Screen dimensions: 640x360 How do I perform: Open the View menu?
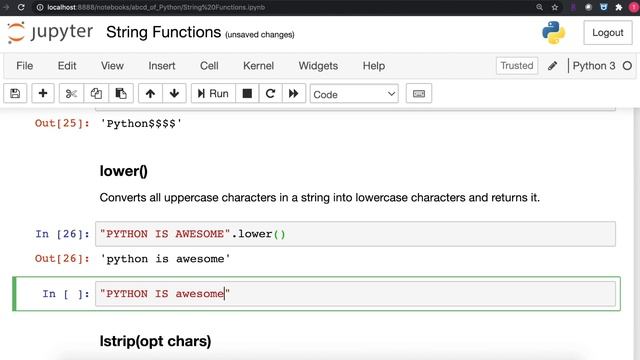(x=112, y=66)
